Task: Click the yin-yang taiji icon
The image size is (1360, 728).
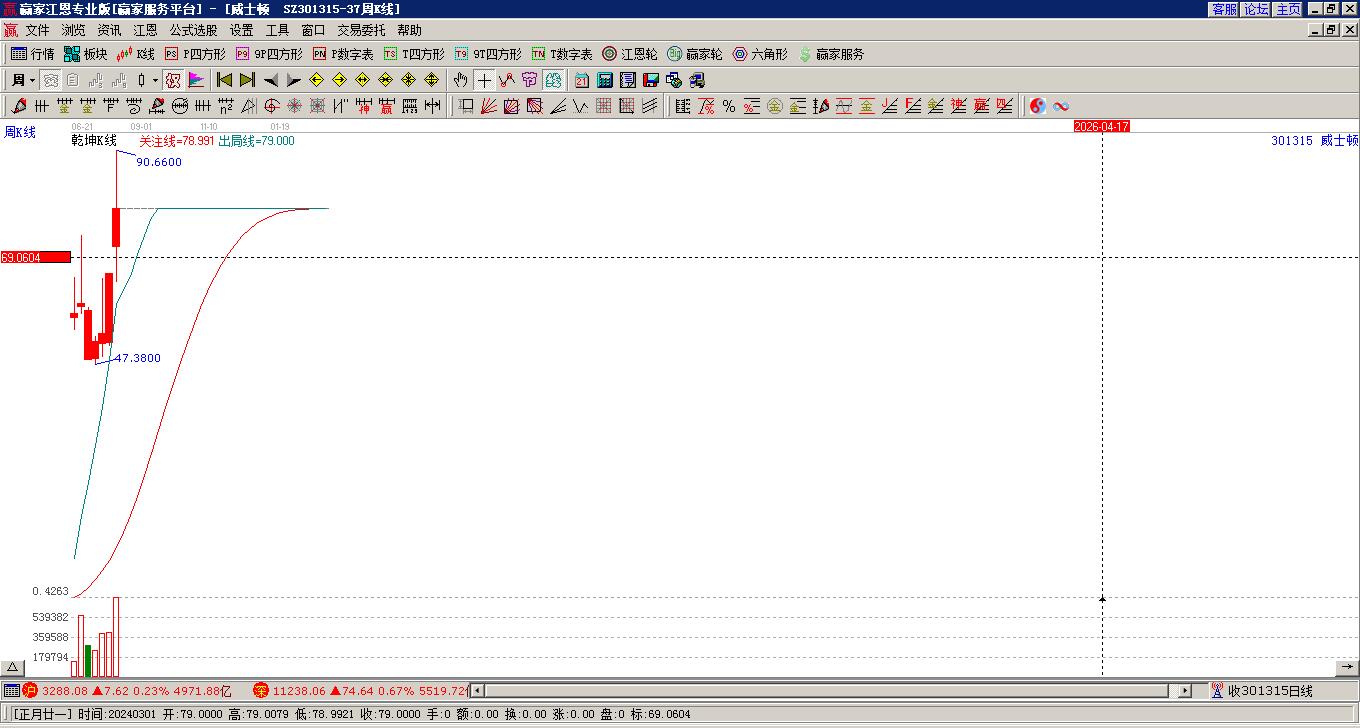Action: pyautogui.click(x=1037, y=106)
